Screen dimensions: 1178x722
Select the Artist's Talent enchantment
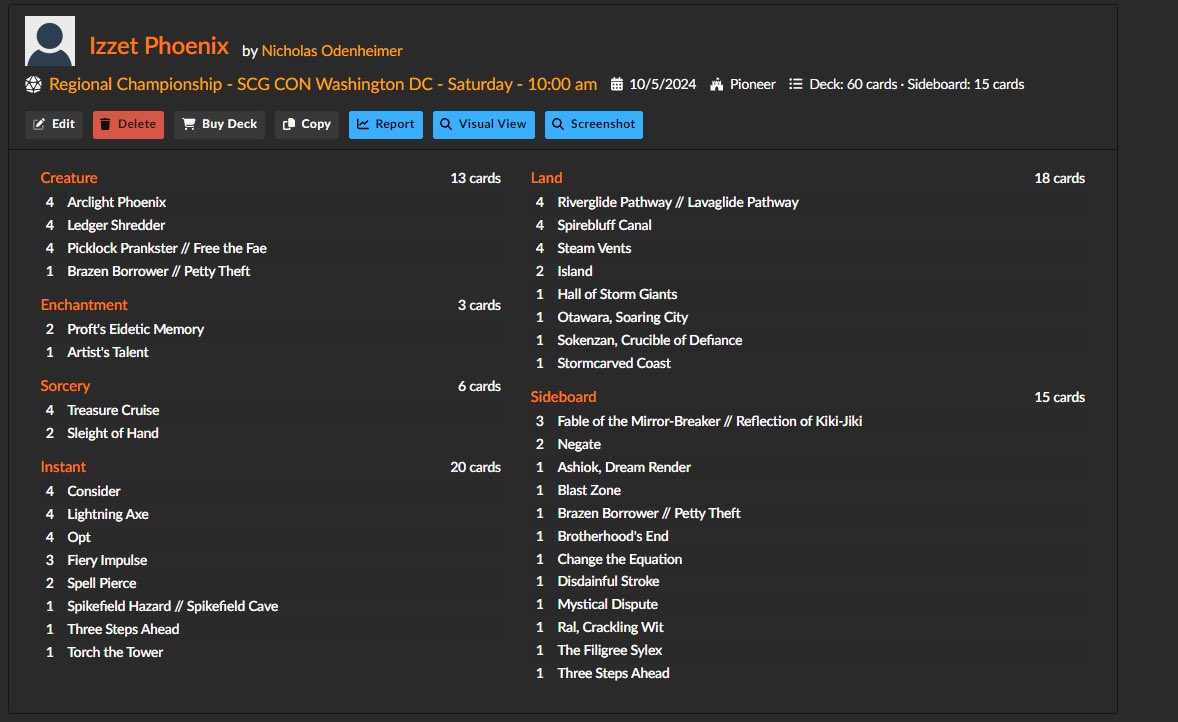click(x=107, y=352)
